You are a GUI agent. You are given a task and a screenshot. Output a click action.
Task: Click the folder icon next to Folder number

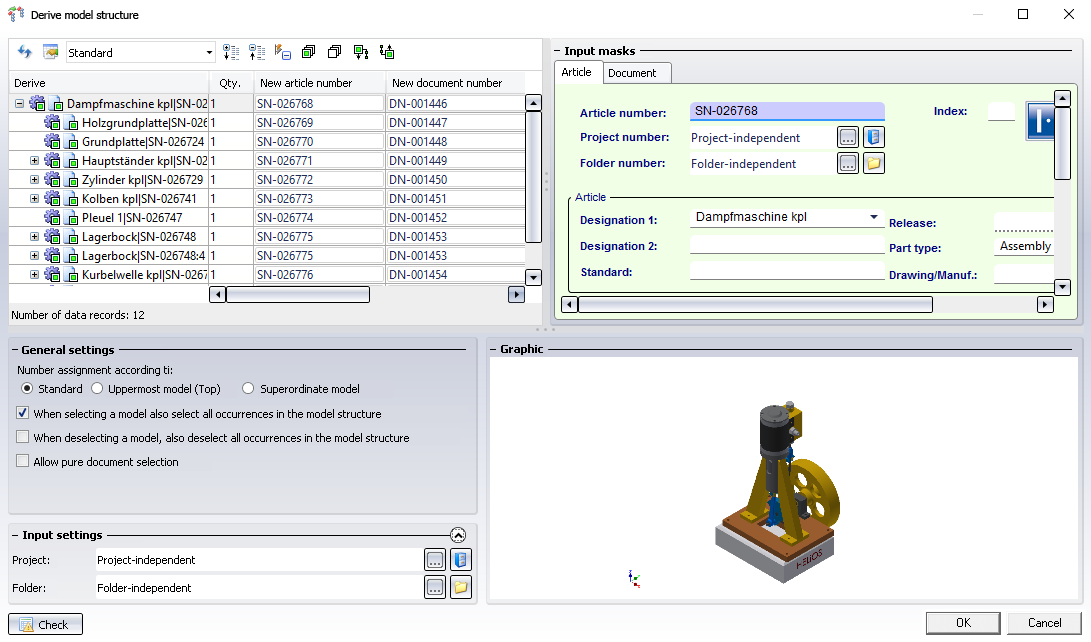874,163
